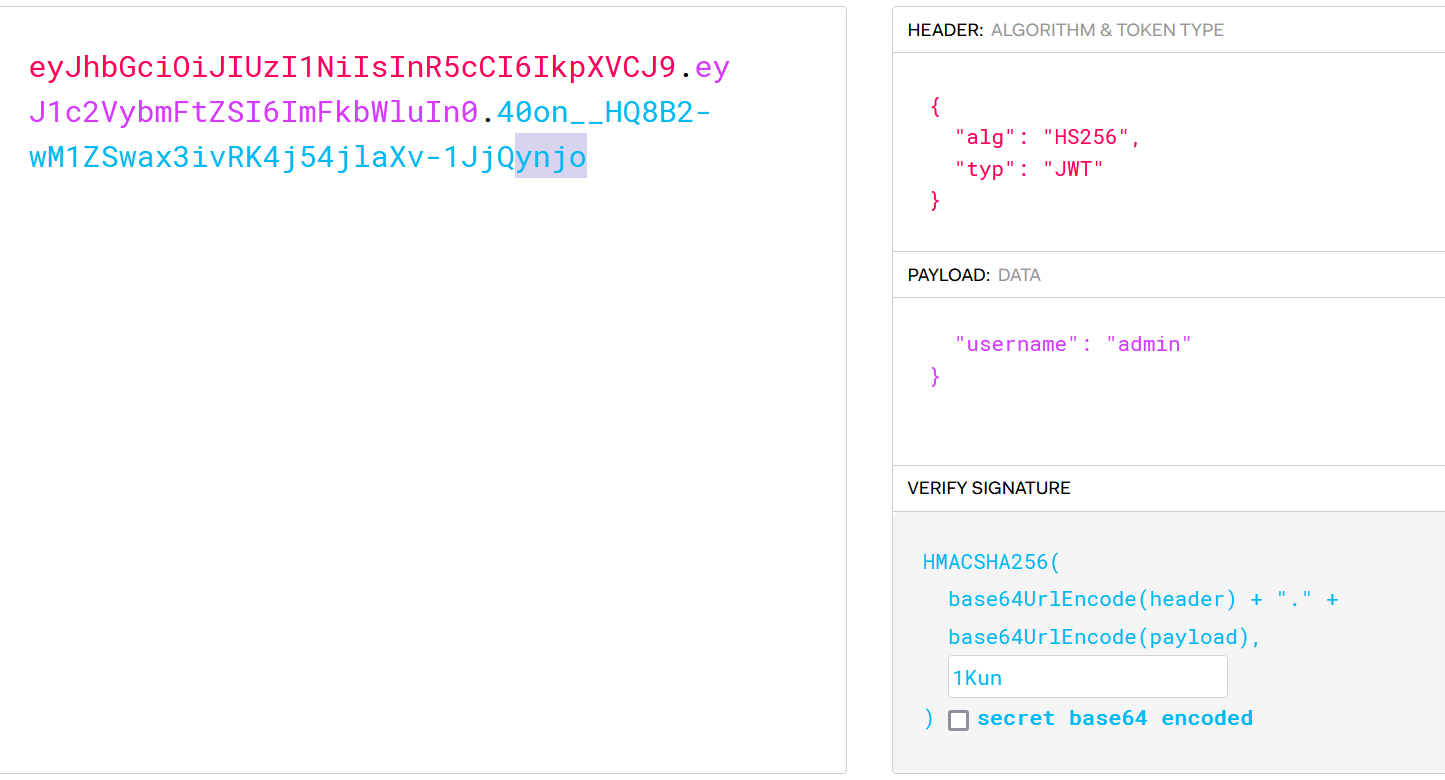Click the purple payload segment J1c2VybmFtZSI6ImFkbWluIn0
This screenshot has height=780, width=1445.
(x=253, y=113)
